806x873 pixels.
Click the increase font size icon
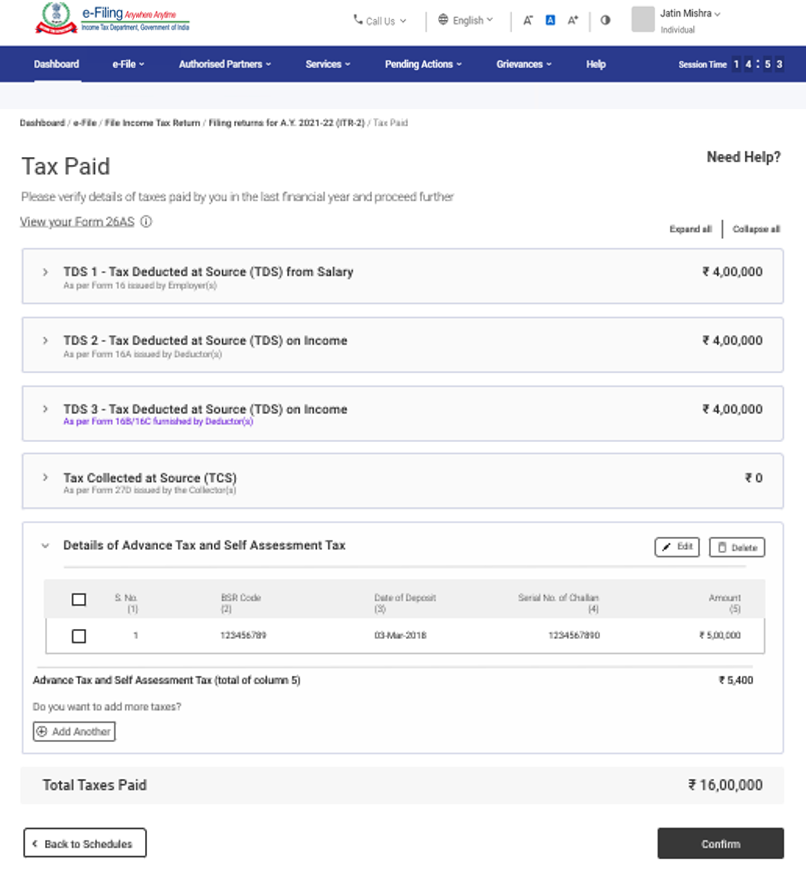[572, 20]
